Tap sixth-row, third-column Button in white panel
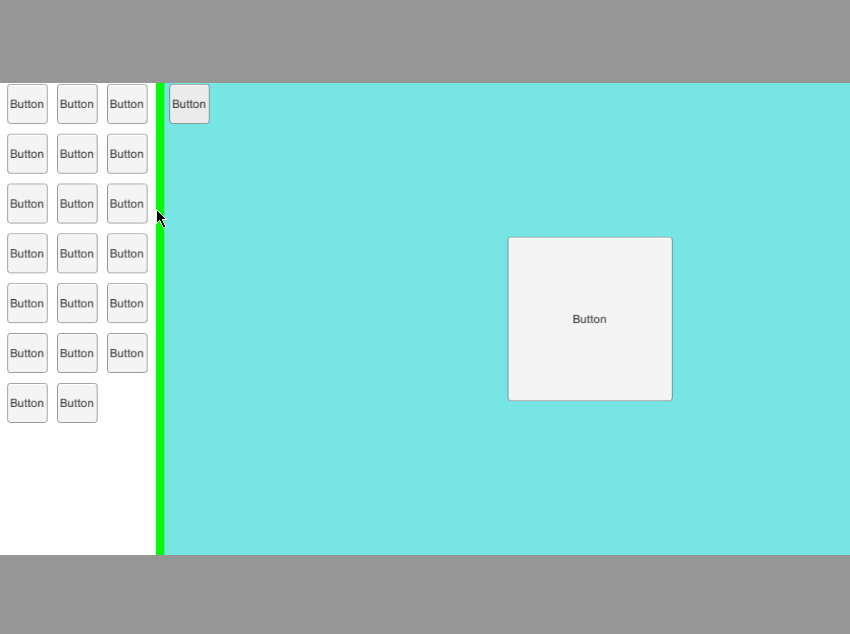 tap(127, 353)
